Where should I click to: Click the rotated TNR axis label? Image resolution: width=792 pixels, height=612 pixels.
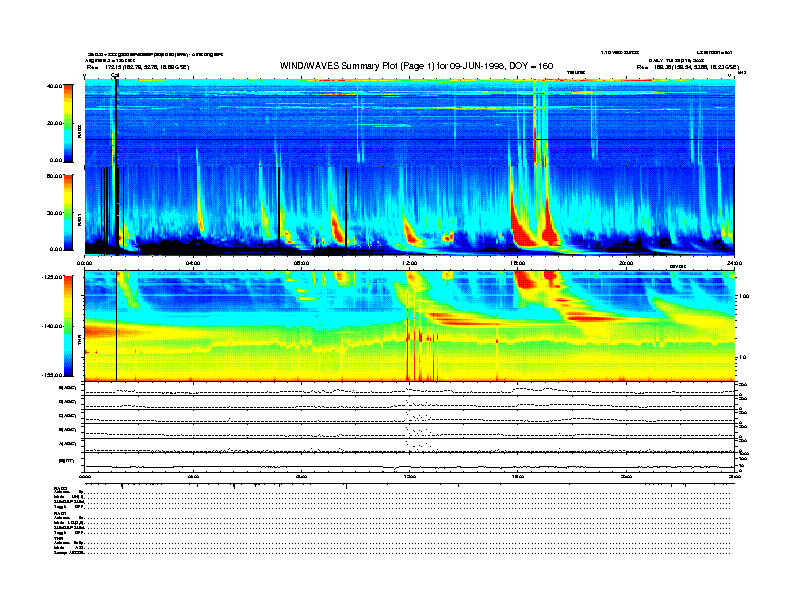click(x=79, y=342)
